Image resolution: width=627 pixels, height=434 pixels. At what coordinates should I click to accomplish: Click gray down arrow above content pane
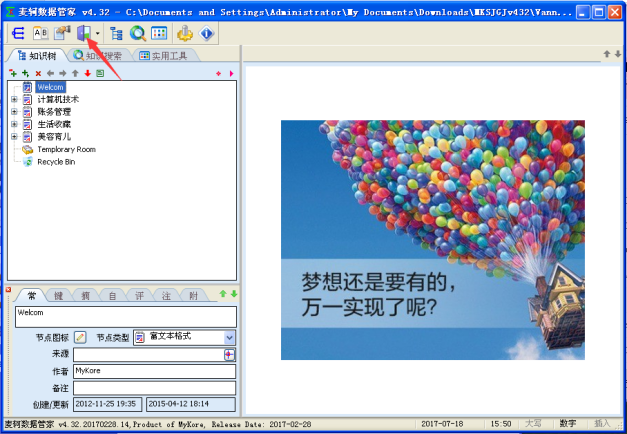[x=618, y=54]
